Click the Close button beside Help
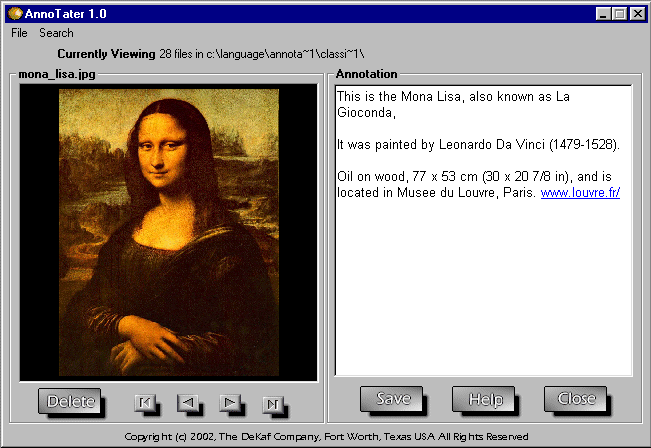 tap(575, 399)
